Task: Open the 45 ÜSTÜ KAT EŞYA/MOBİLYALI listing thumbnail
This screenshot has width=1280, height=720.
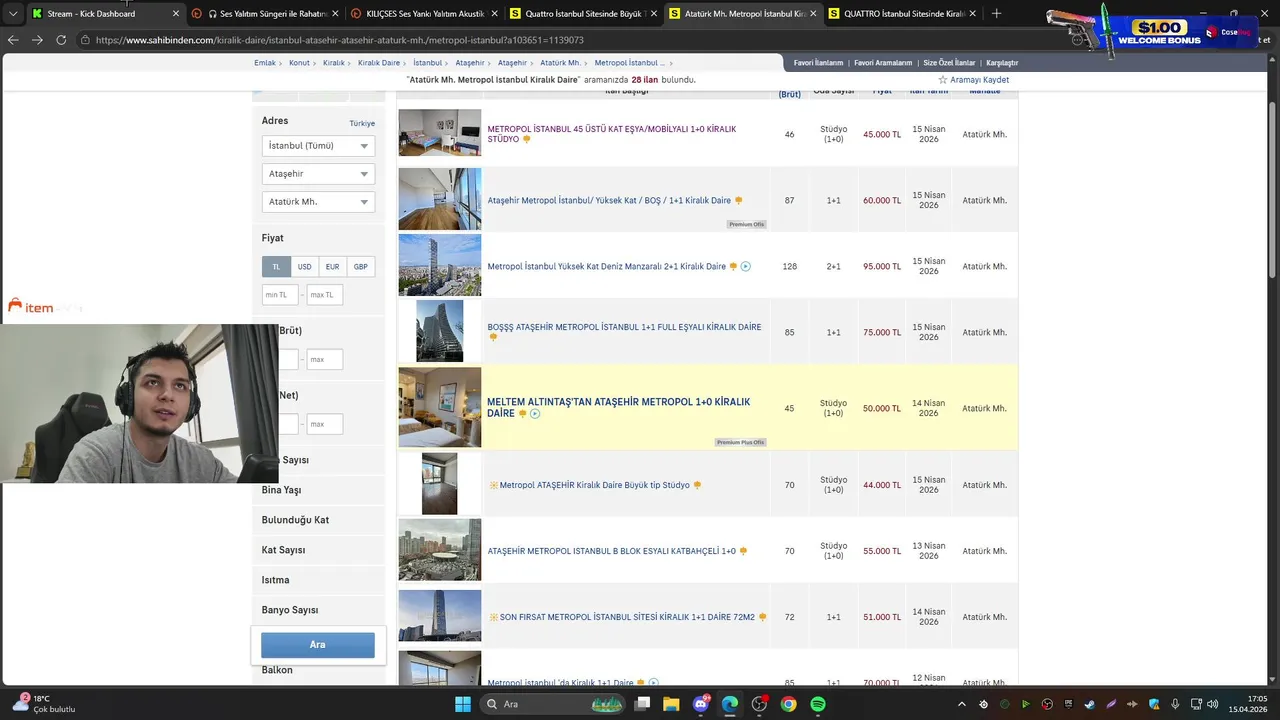Action: [440, 133]
